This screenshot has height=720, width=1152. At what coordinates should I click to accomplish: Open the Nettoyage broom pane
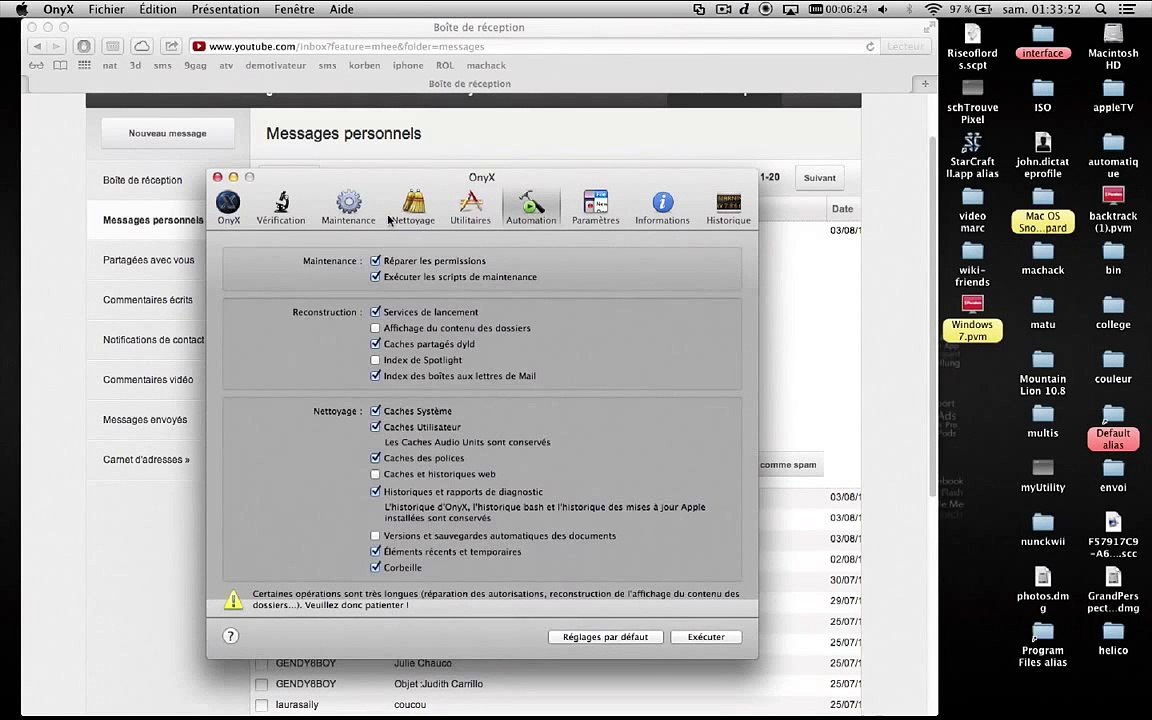click(x=413, y=207)
